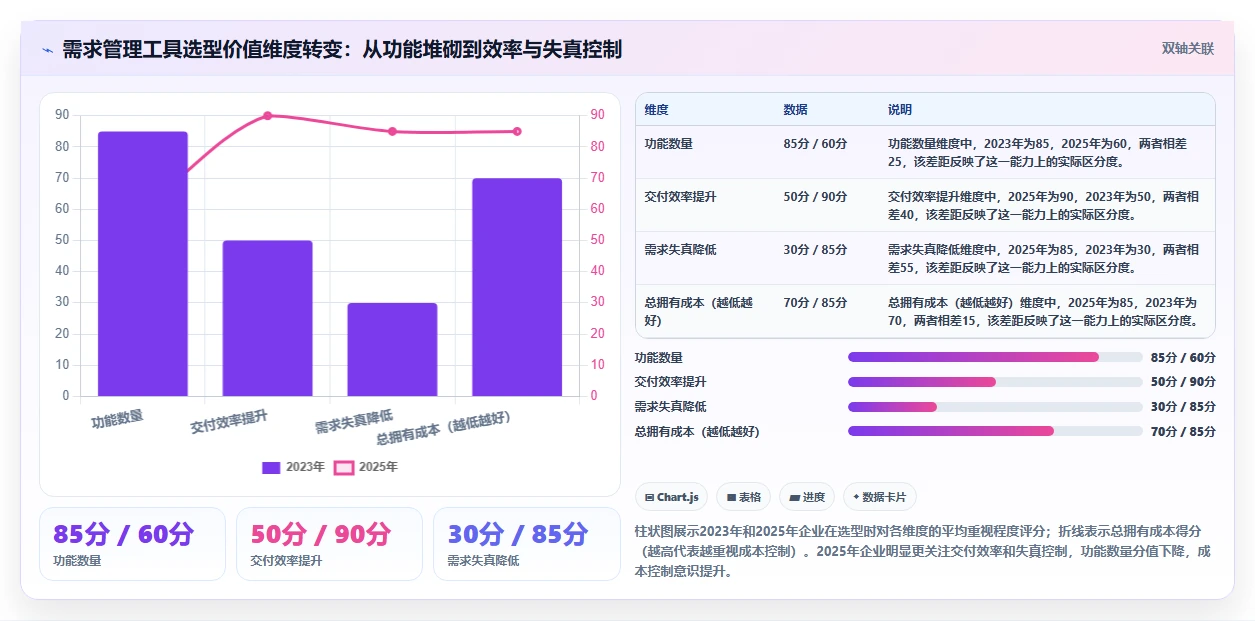Image resolution: width=1255 pixels, height=621 pixels.
Task: Toggle the 2023年 legend item
Action: pos(293,467)
